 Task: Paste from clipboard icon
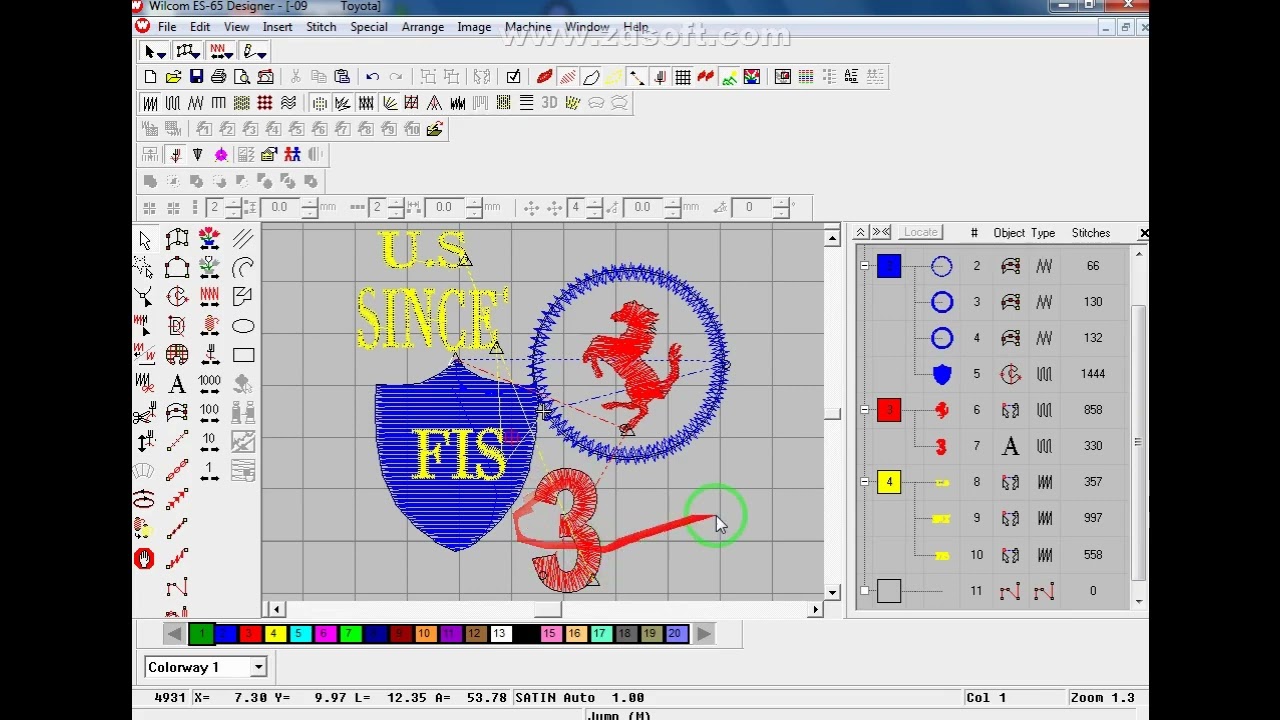click(342, 77)
